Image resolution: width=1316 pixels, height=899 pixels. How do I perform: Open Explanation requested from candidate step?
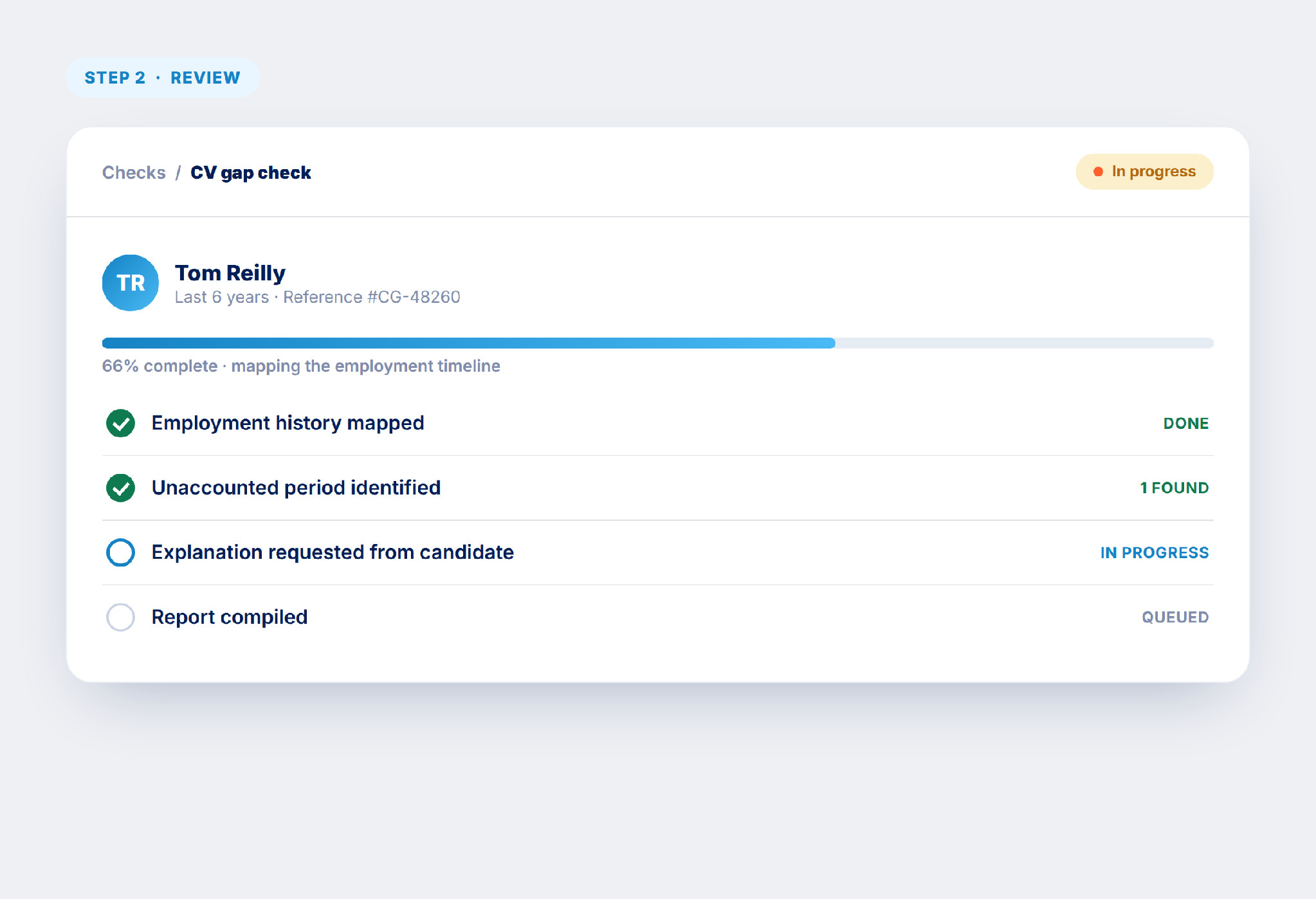point(658,552)
